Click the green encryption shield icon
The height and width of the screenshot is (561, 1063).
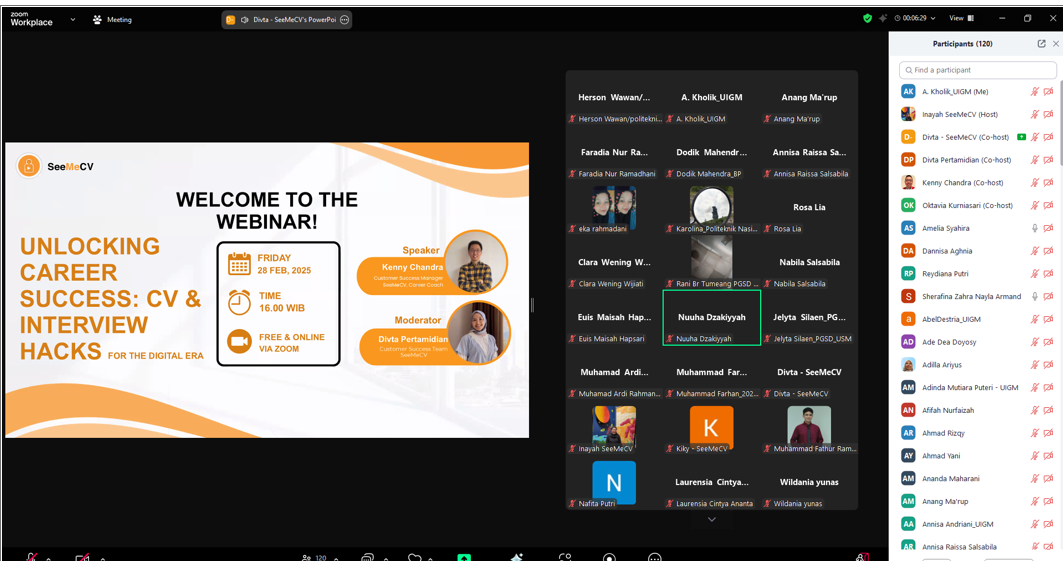(867, 18)
